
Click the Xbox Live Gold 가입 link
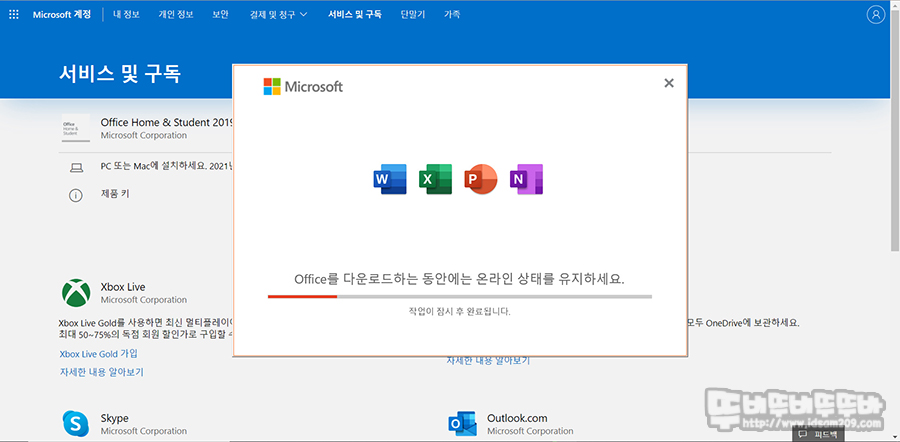(x=99, y=354)
